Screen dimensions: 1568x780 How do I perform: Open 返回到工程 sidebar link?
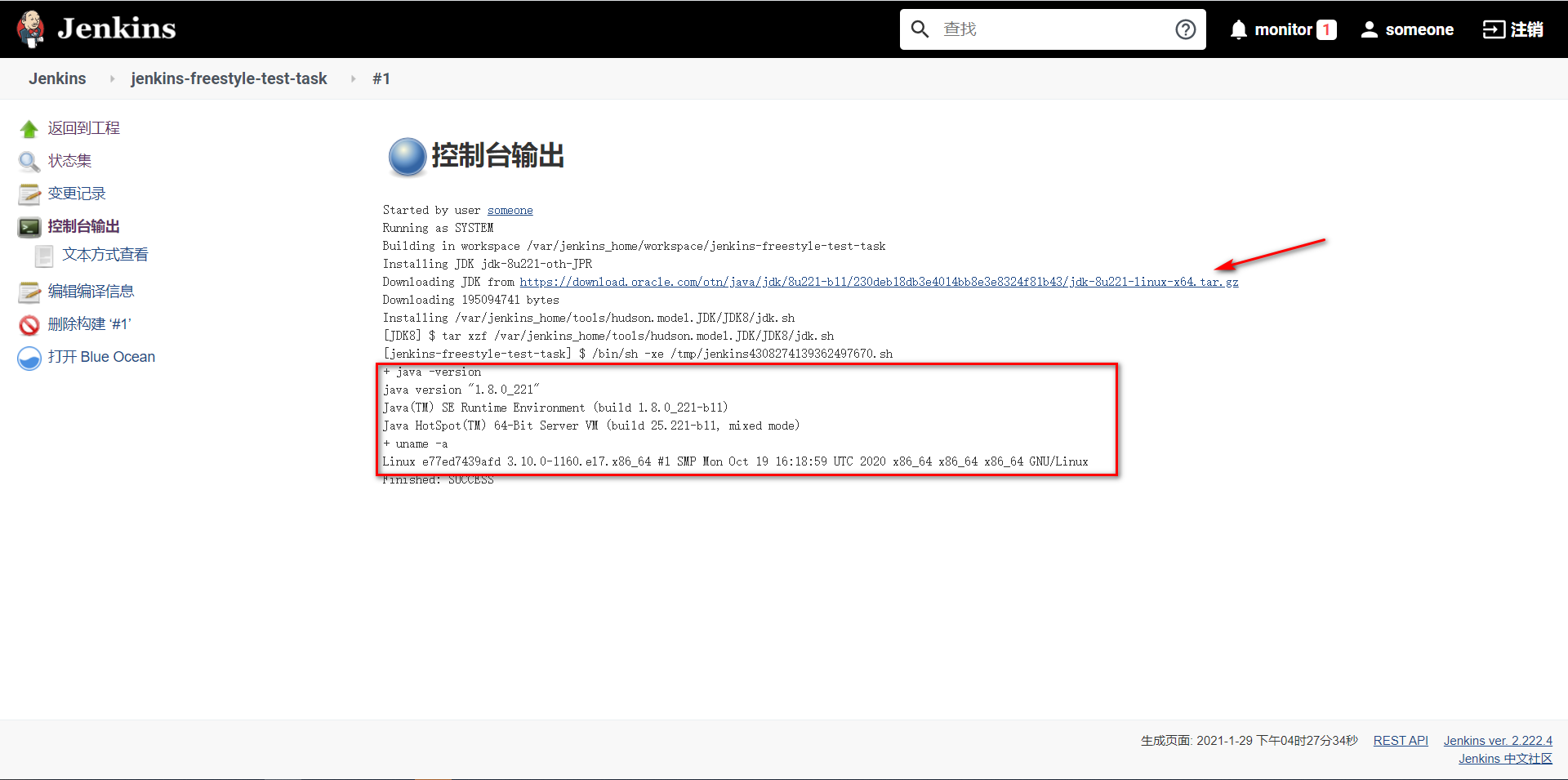(83, 128)
